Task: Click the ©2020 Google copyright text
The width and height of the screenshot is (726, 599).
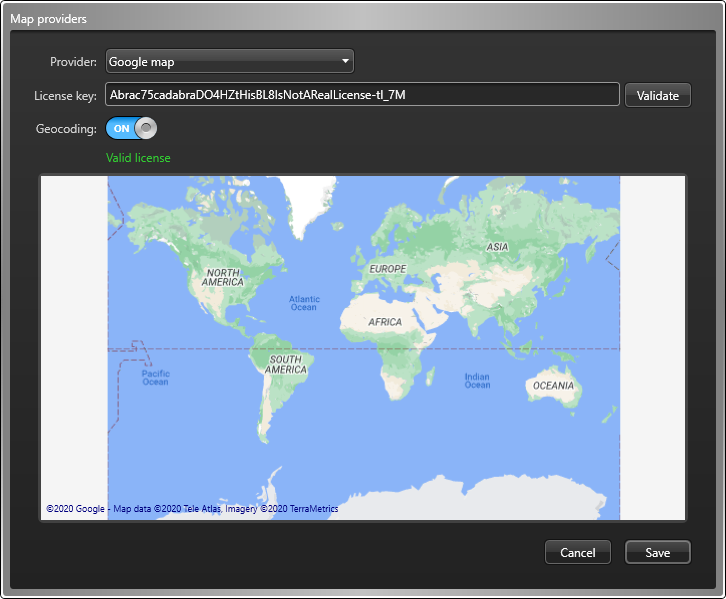Action: pyautogui.click(x=75, y=509)
